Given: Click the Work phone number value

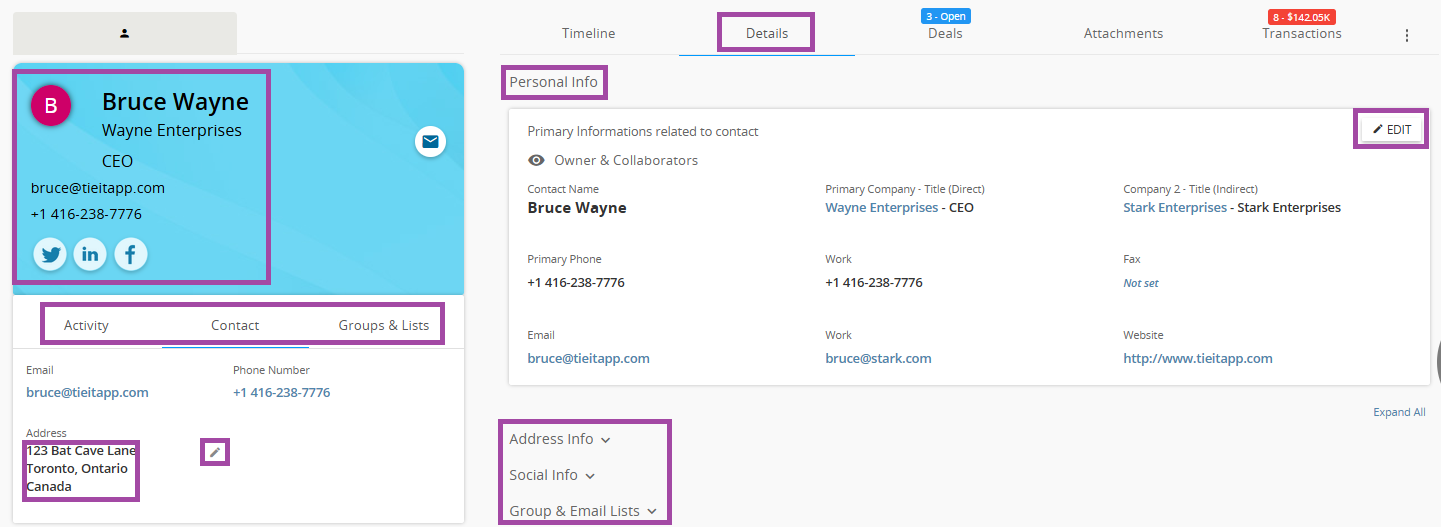Looking at the screenshot, I should tap(874, 283).
